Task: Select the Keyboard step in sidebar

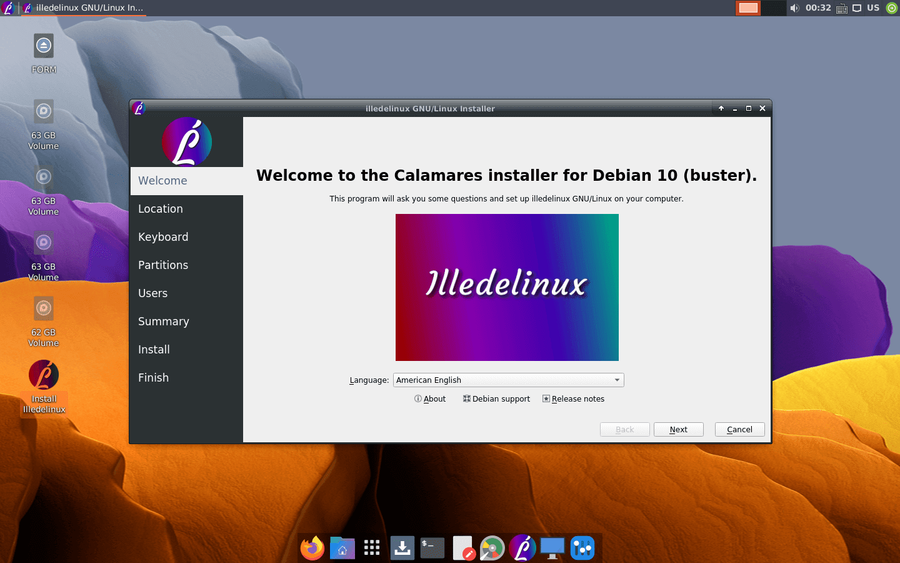Action: (x=163, y=237)
